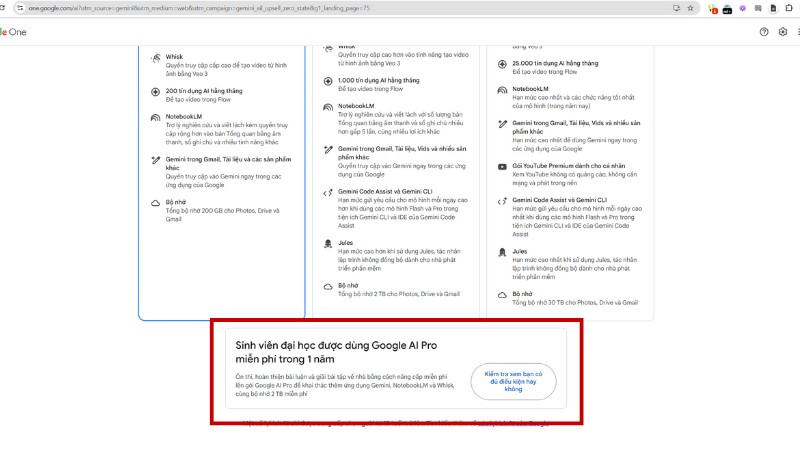This screenshot has width=800, height=450.
Task: Click the NotebookLM icon in the left plan
Action: pyautogui.click(x=155, y=117)
